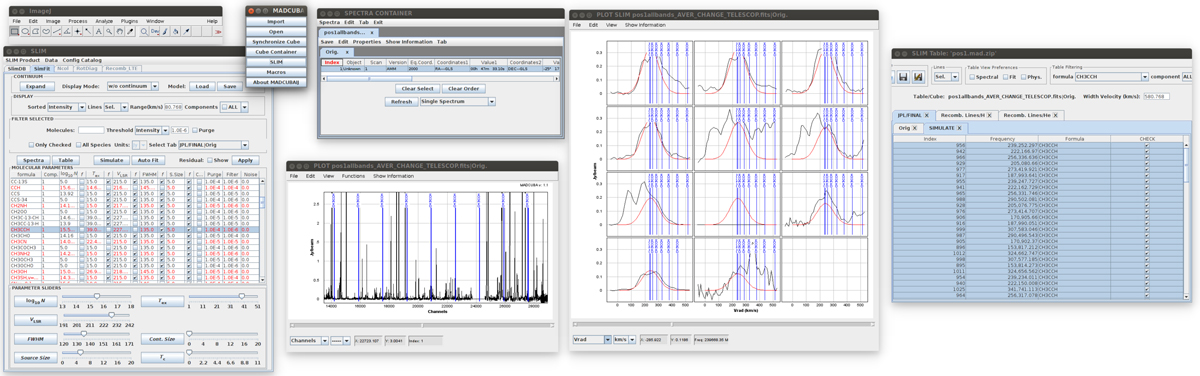Select the magnifying glass zoom tool
1200x376 pixels.
[x=109, y=32]
